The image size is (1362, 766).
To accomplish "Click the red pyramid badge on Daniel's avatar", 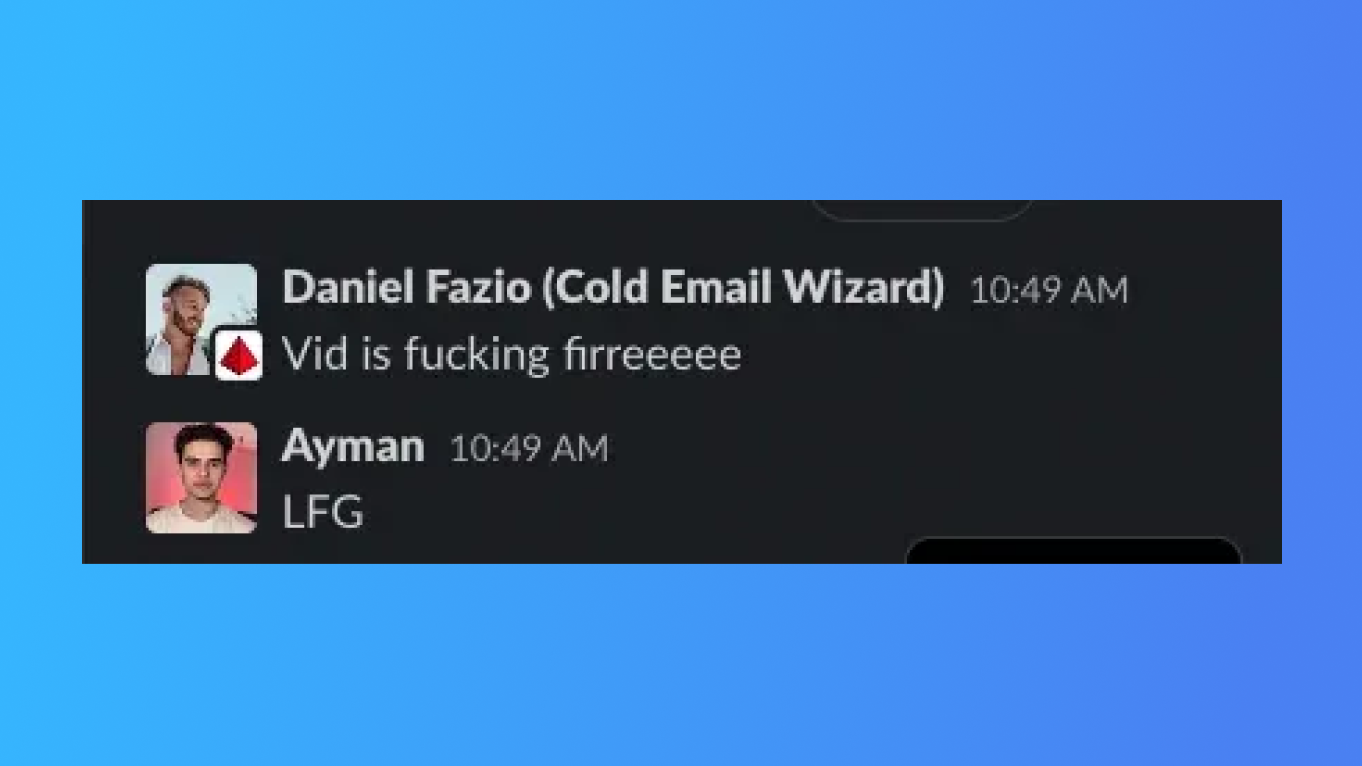I will click(x=238, y=355).
